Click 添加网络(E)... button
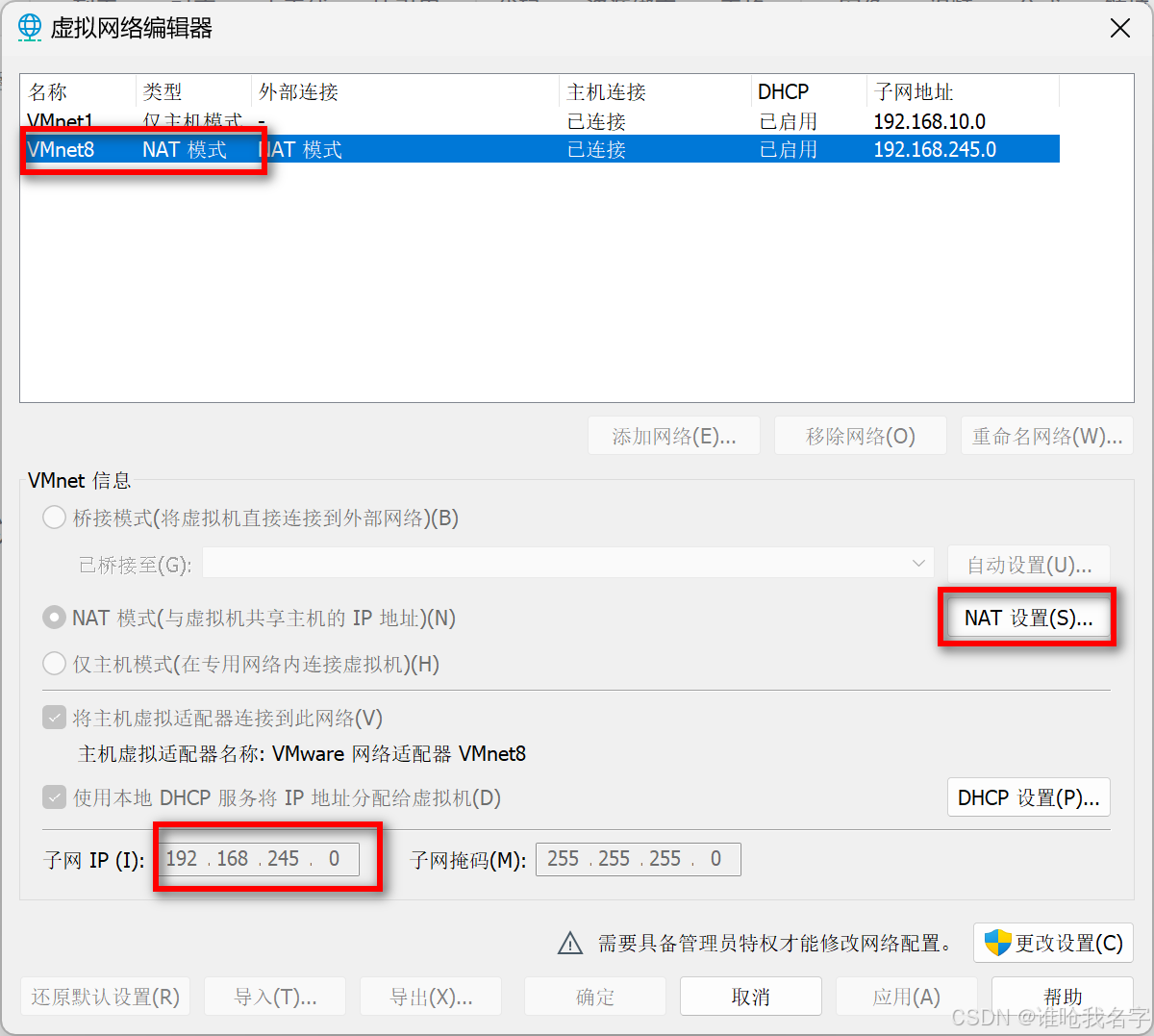 [674, 436]
